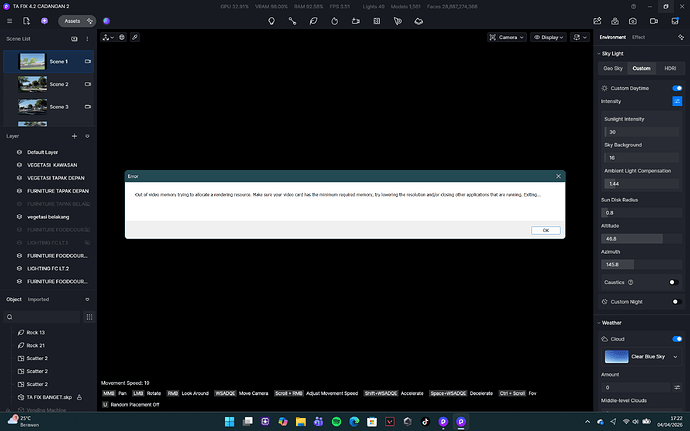Open the Object panel filter dropdown

click(87, 299)
